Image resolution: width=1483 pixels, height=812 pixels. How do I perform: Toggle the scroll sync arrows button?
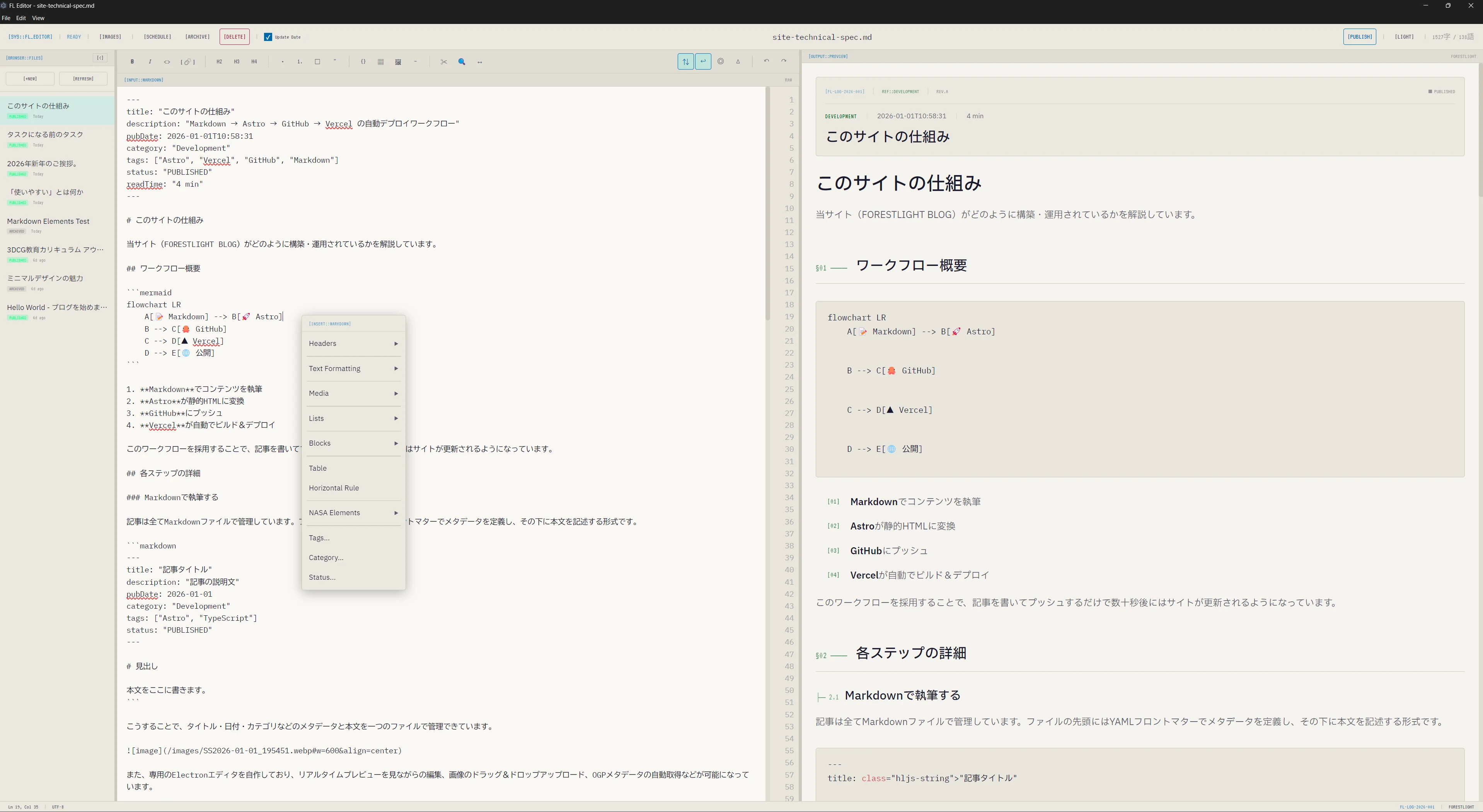click(x=685, y=61)
